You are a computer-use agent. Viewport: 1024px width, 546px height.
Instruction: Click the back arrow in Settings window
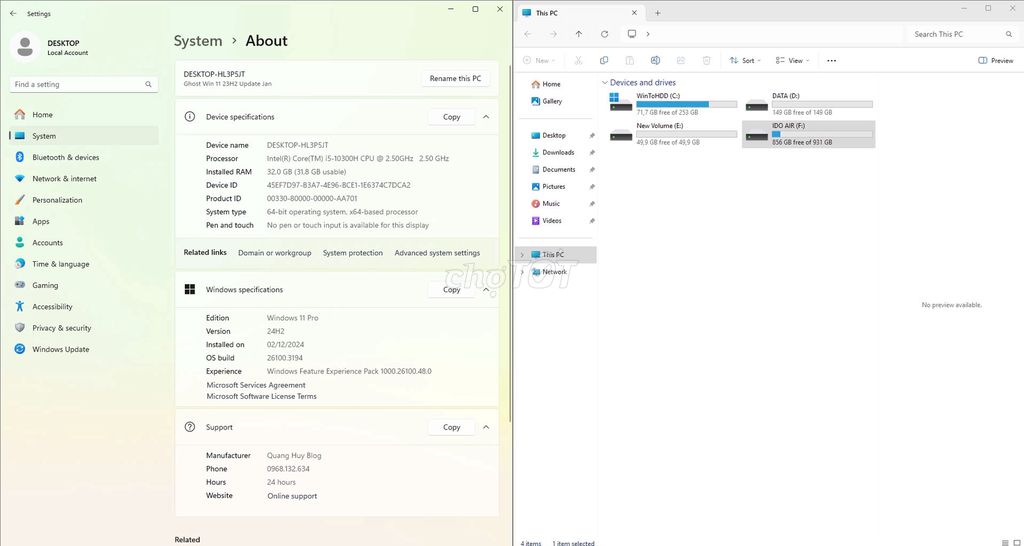(13, 13)
